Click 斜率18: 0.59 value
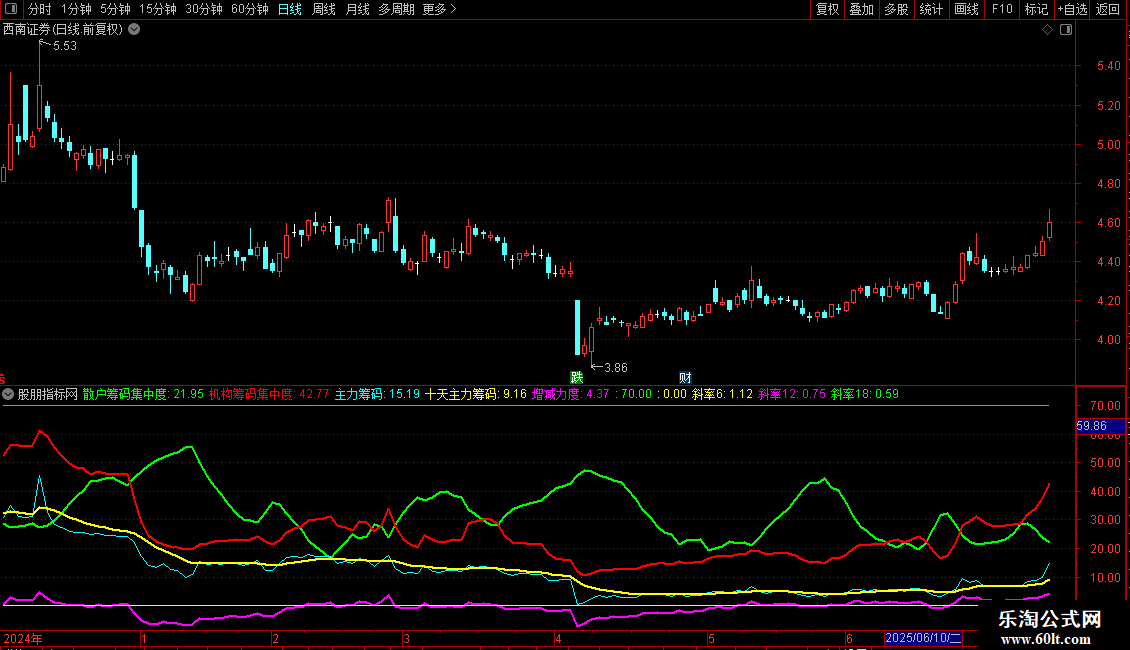 point(865,394)
